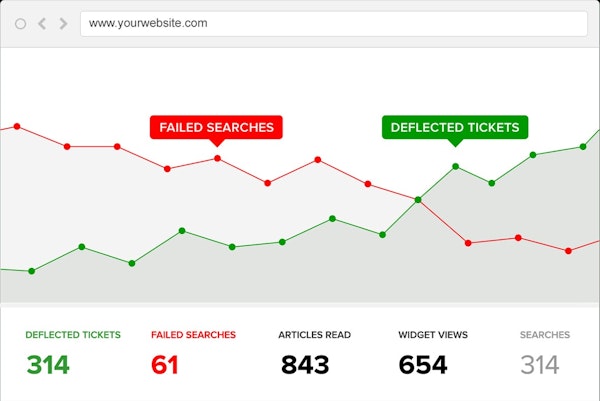Image resolution: width=600 pixels, height=401 pixels.
Task: Click the green data point under Deflected Tickets label
Action: 455,166
